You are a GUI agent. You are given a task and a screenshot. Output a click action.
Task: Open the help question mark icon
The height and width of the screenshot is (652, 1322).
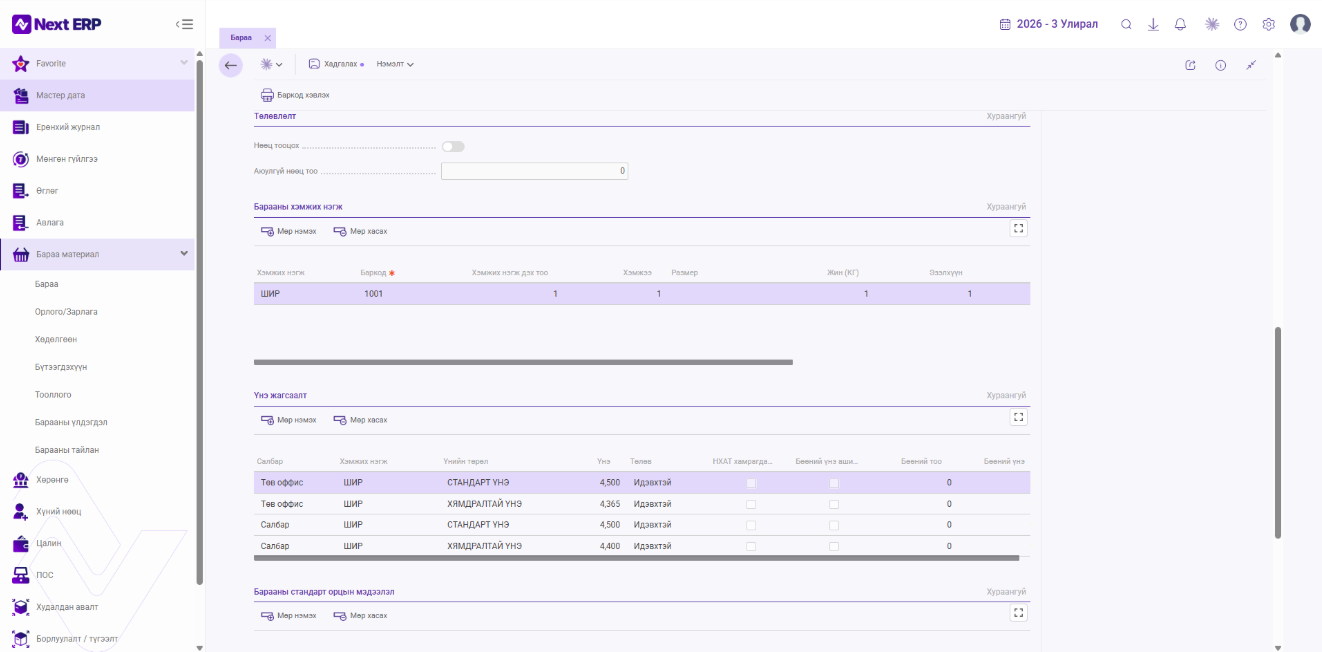[1240, 24]
